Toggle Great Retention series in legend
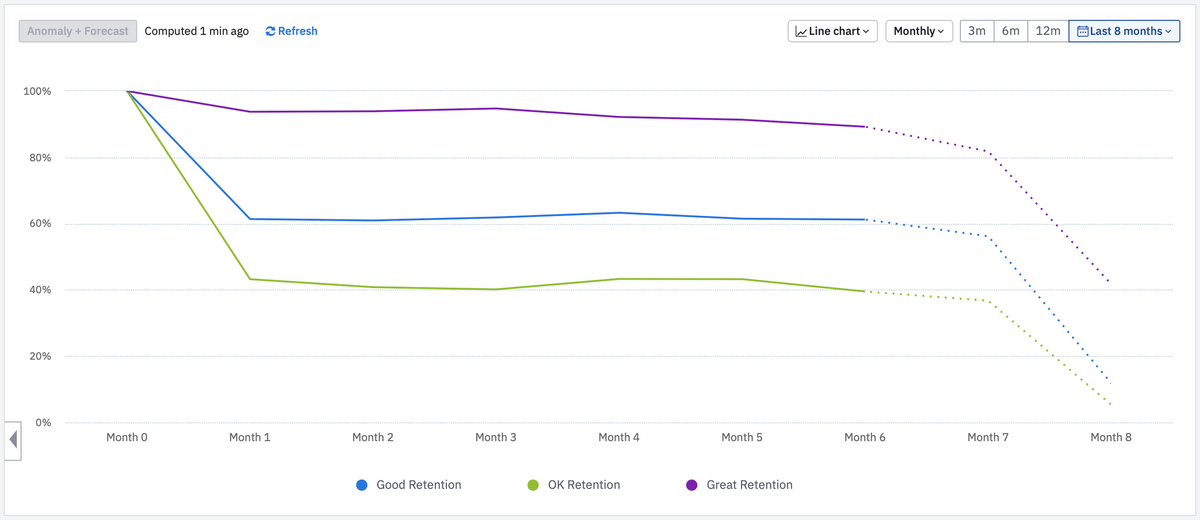The image size is (1200, 520). [x=739, y=485]
